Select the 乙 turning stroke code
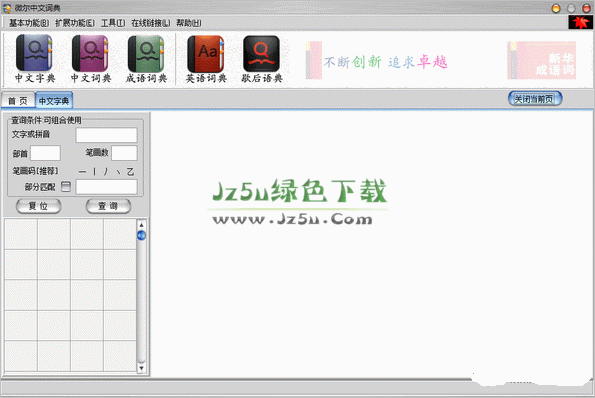This screenshot has width=595, height=398. [x=130, y=172]
